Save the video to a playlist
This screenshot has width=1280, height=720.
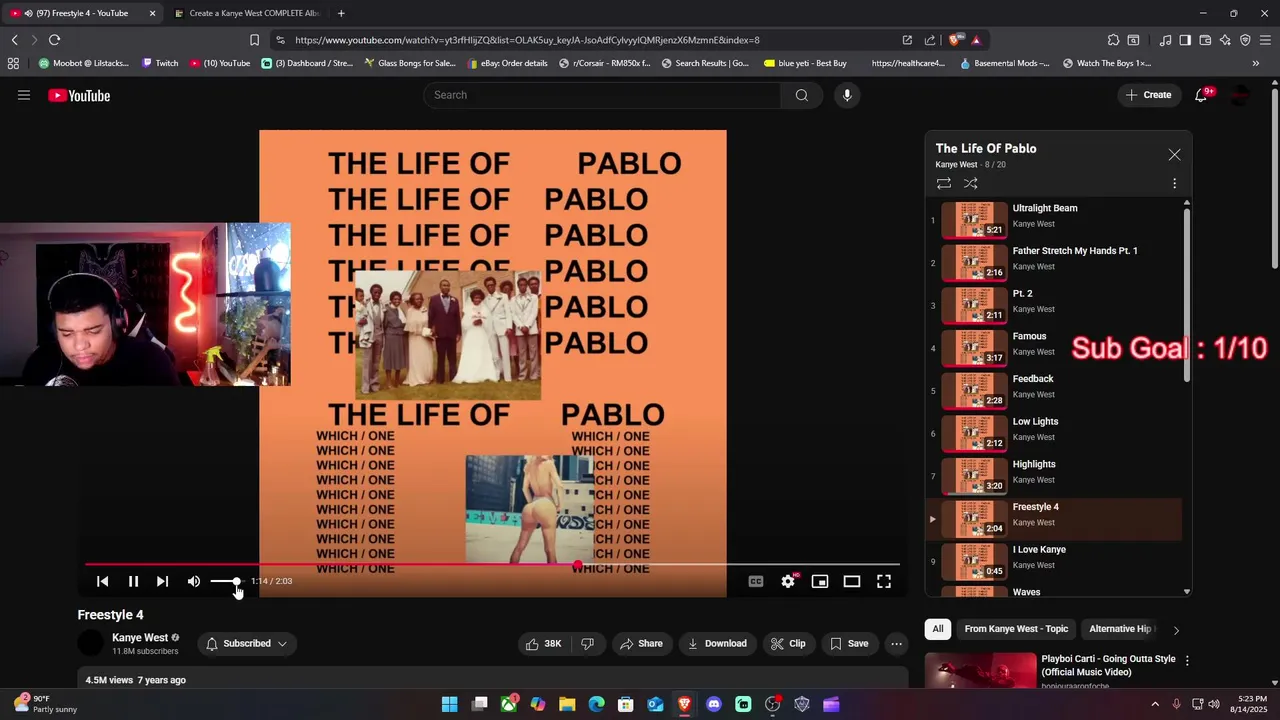849,643
